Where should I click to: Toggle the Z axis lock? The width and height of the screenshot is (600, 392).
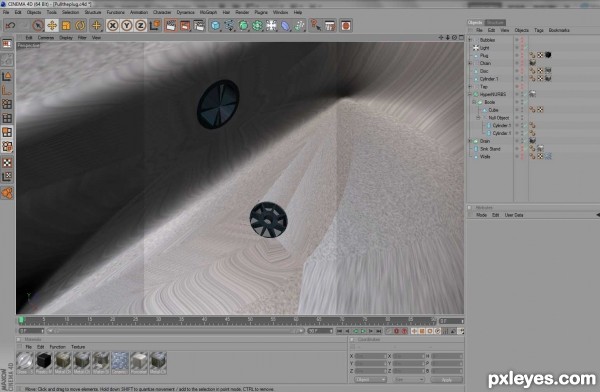pyautogui.click(x=140, y=26)
